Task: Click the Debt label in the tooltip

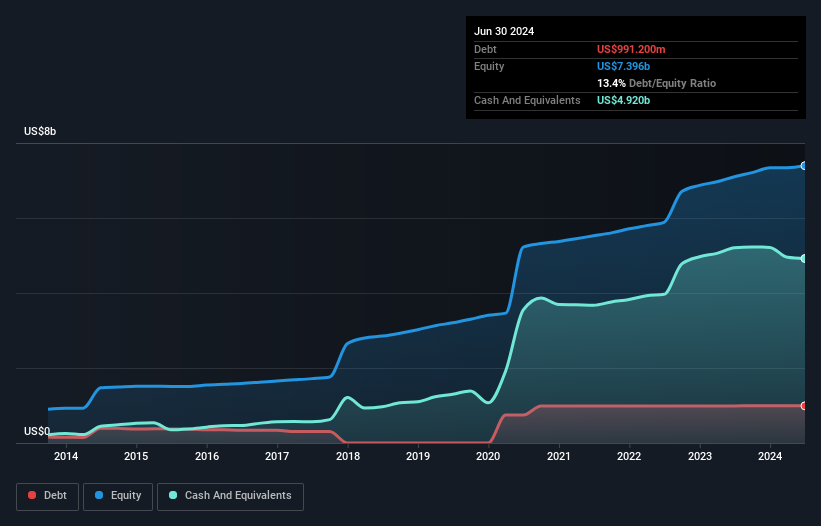Action: pyautogui.click(x=485, y=49)
